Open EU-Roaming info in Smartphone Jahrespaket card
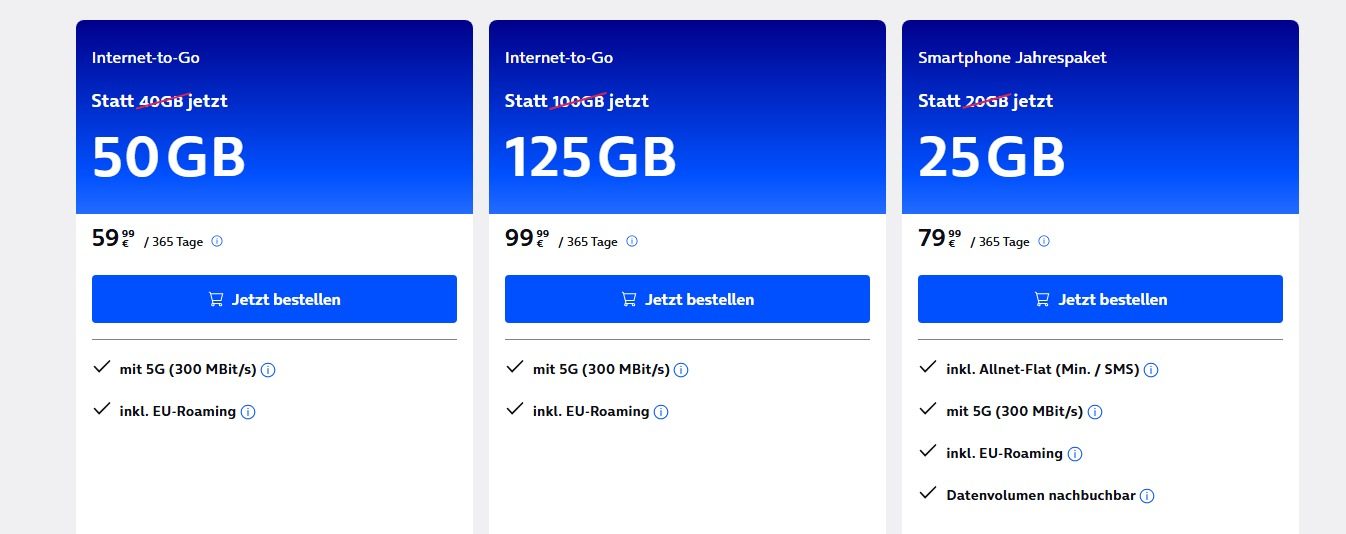 (x=1075, y=454)
